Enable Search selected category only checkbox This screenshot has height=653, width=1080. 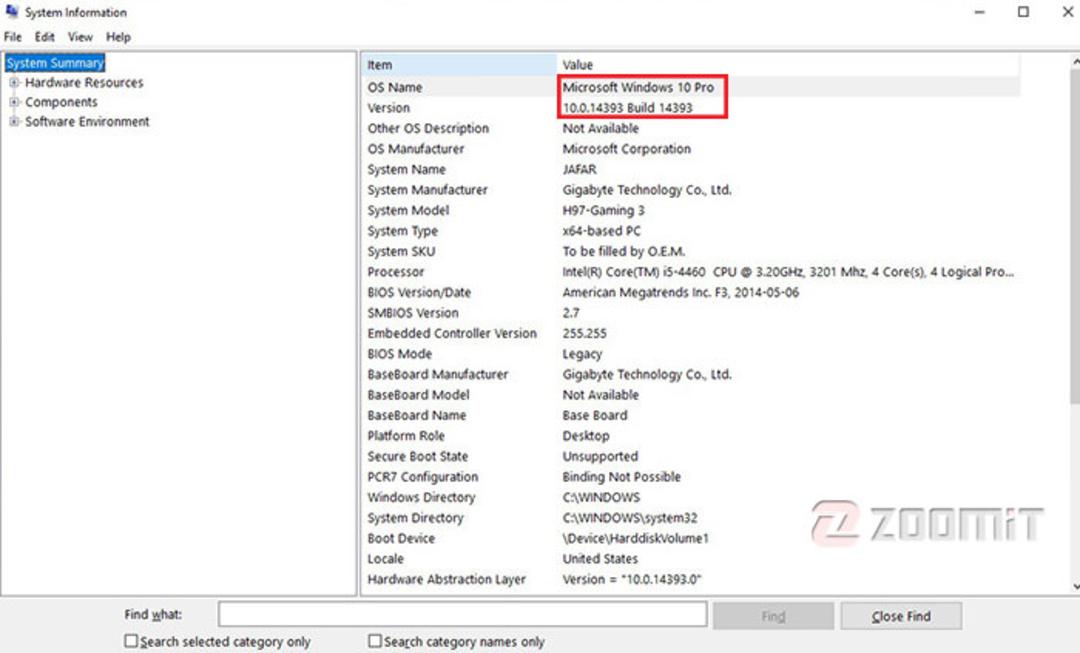(131, 641)
